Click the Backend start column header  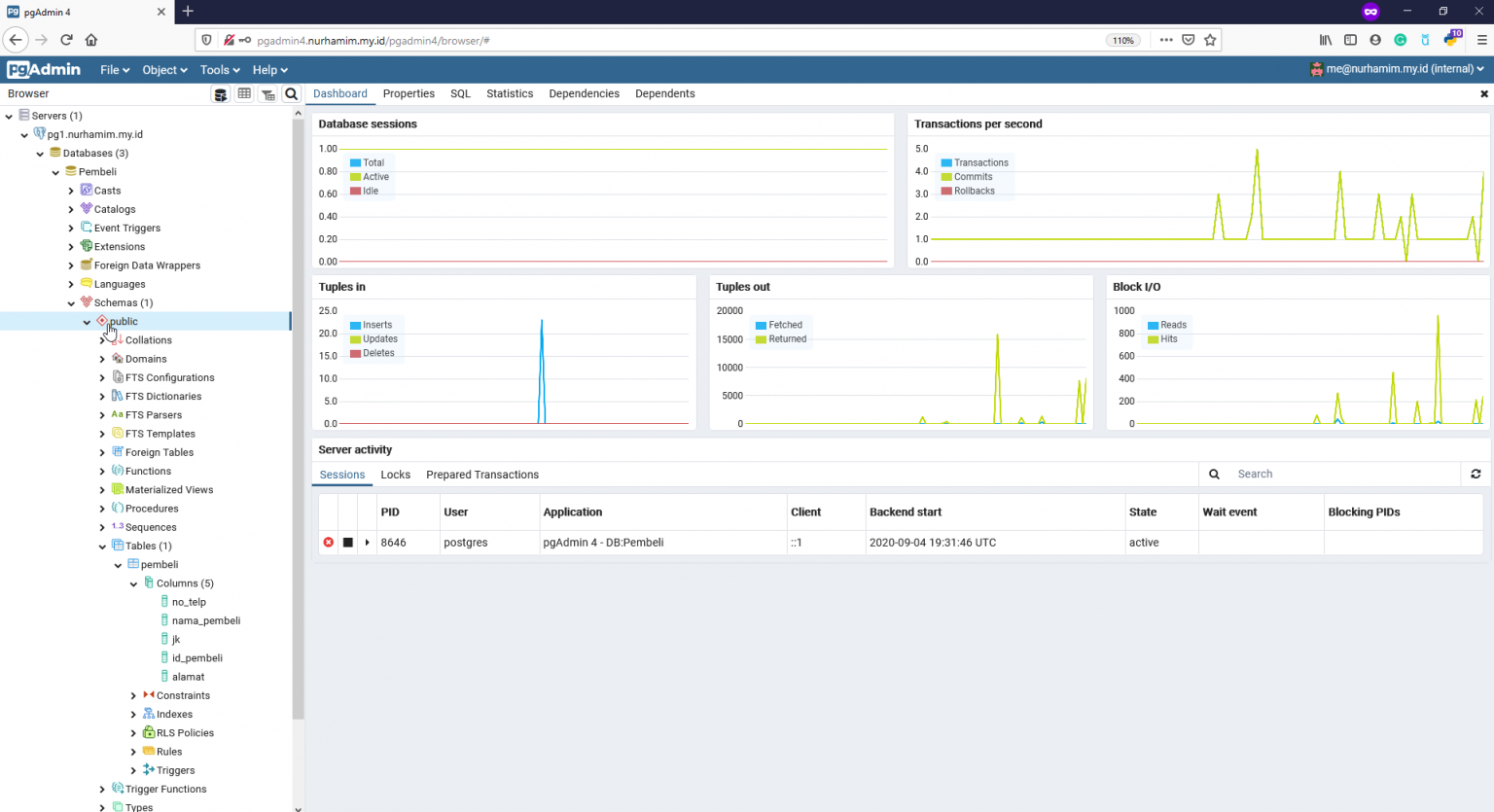pyautogui.click(x=905, y=512)
